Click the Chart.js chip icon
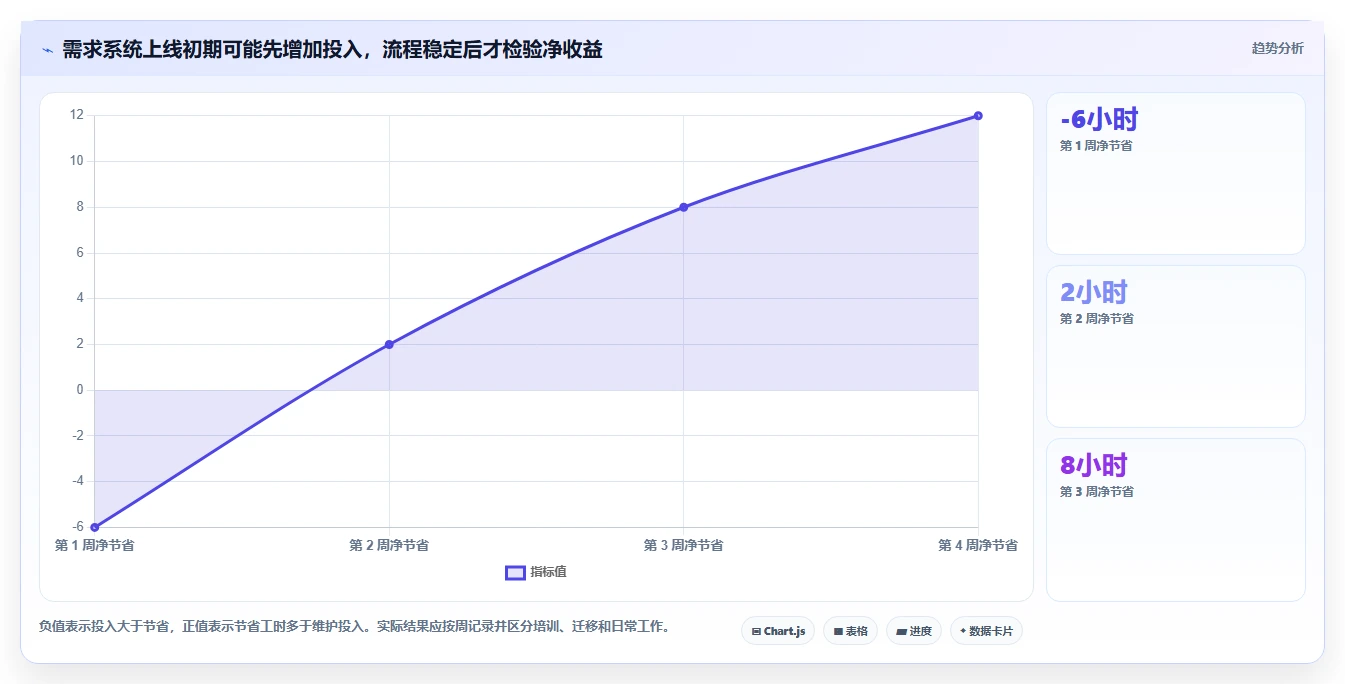1345x684 pixels. coord(756,632)
